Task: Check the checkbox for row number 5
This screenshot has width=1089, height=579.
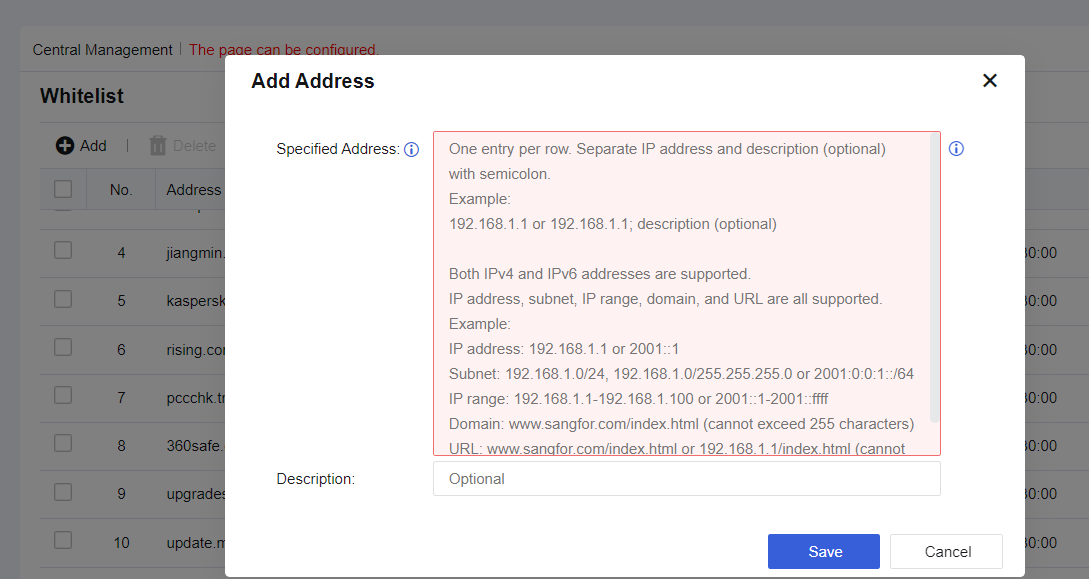Action: pyautogui.click(x=63, y=299)
